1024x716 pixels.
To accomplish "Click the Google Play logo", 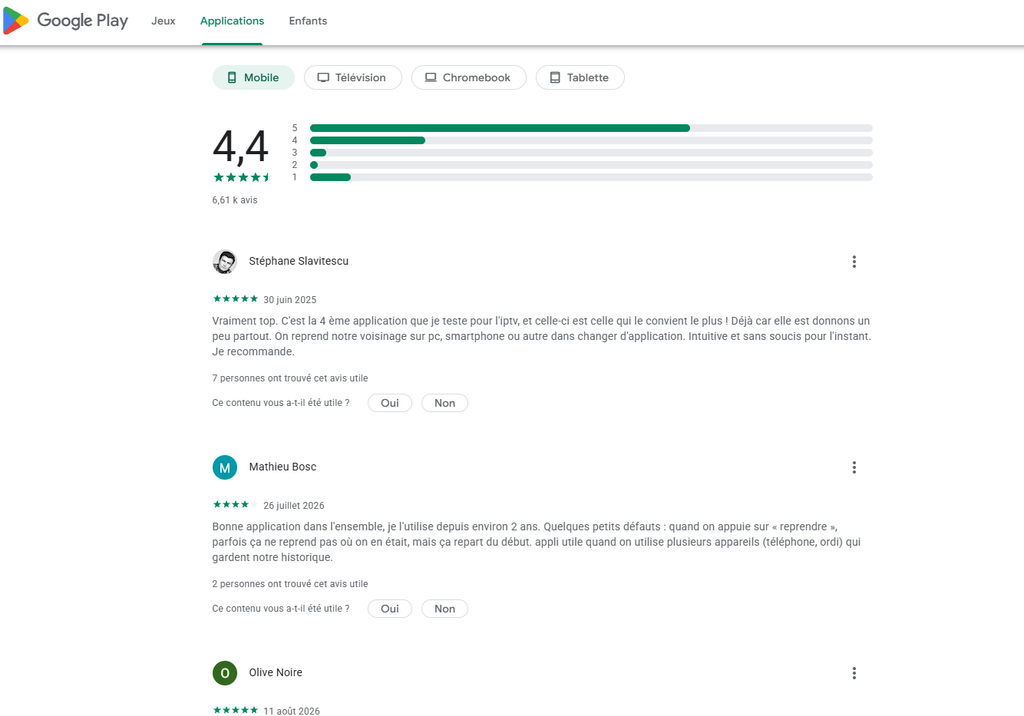I will click(65, 21).
